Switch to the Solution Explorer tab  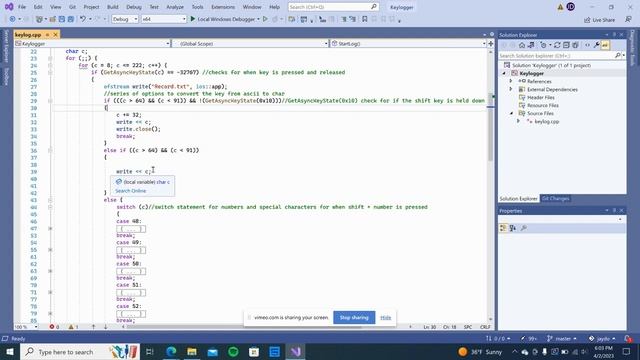518,198
